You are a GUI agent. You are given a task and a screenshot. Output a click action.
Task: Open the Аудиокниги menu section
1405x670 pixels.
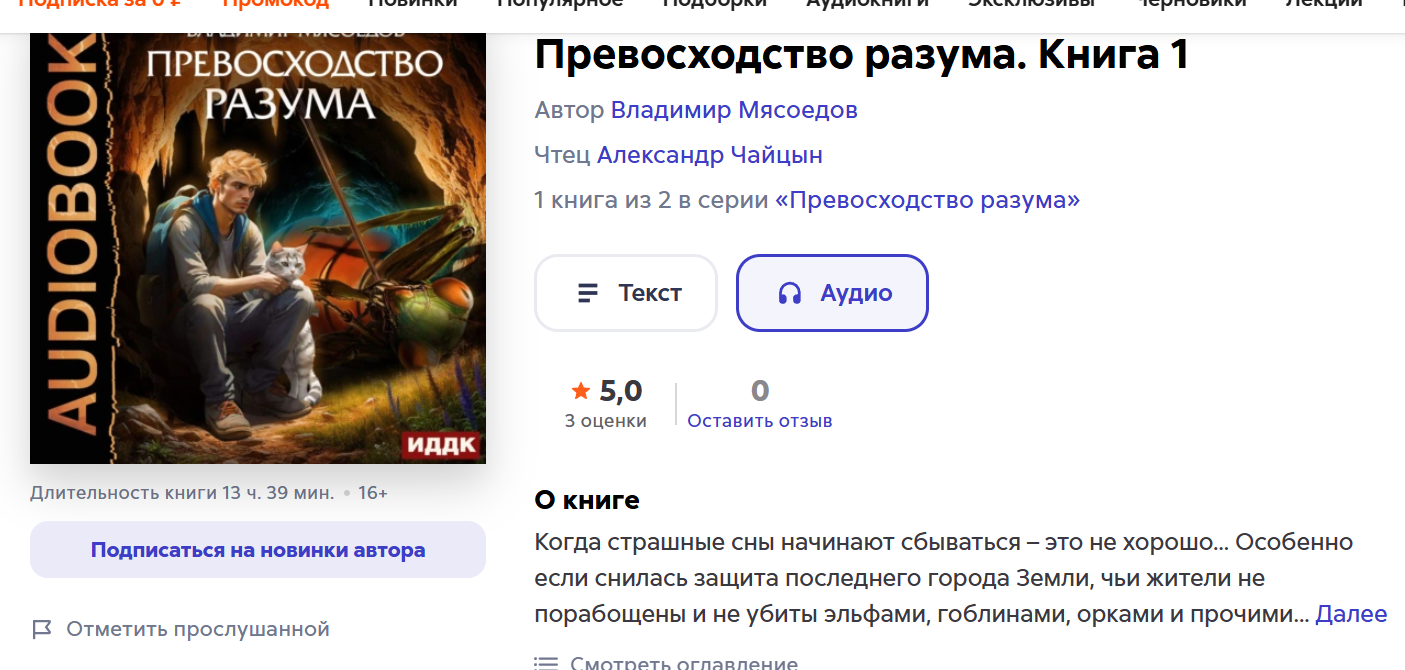pyautogui.click(x=868, y=3)
